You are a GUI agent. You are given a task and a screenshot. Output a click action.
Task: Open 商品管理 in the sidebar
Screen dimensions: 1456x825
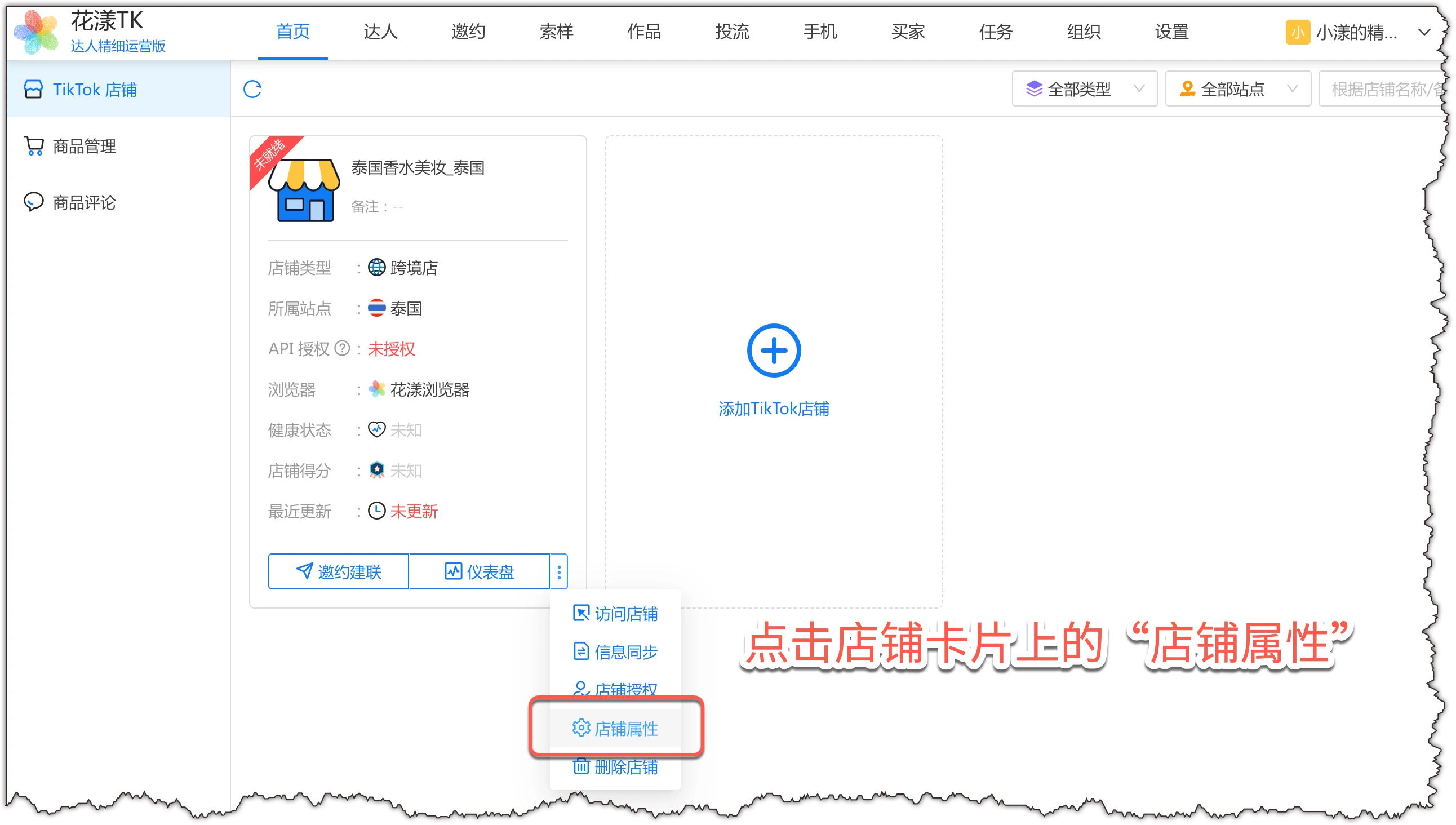click(x=118, y=145)
